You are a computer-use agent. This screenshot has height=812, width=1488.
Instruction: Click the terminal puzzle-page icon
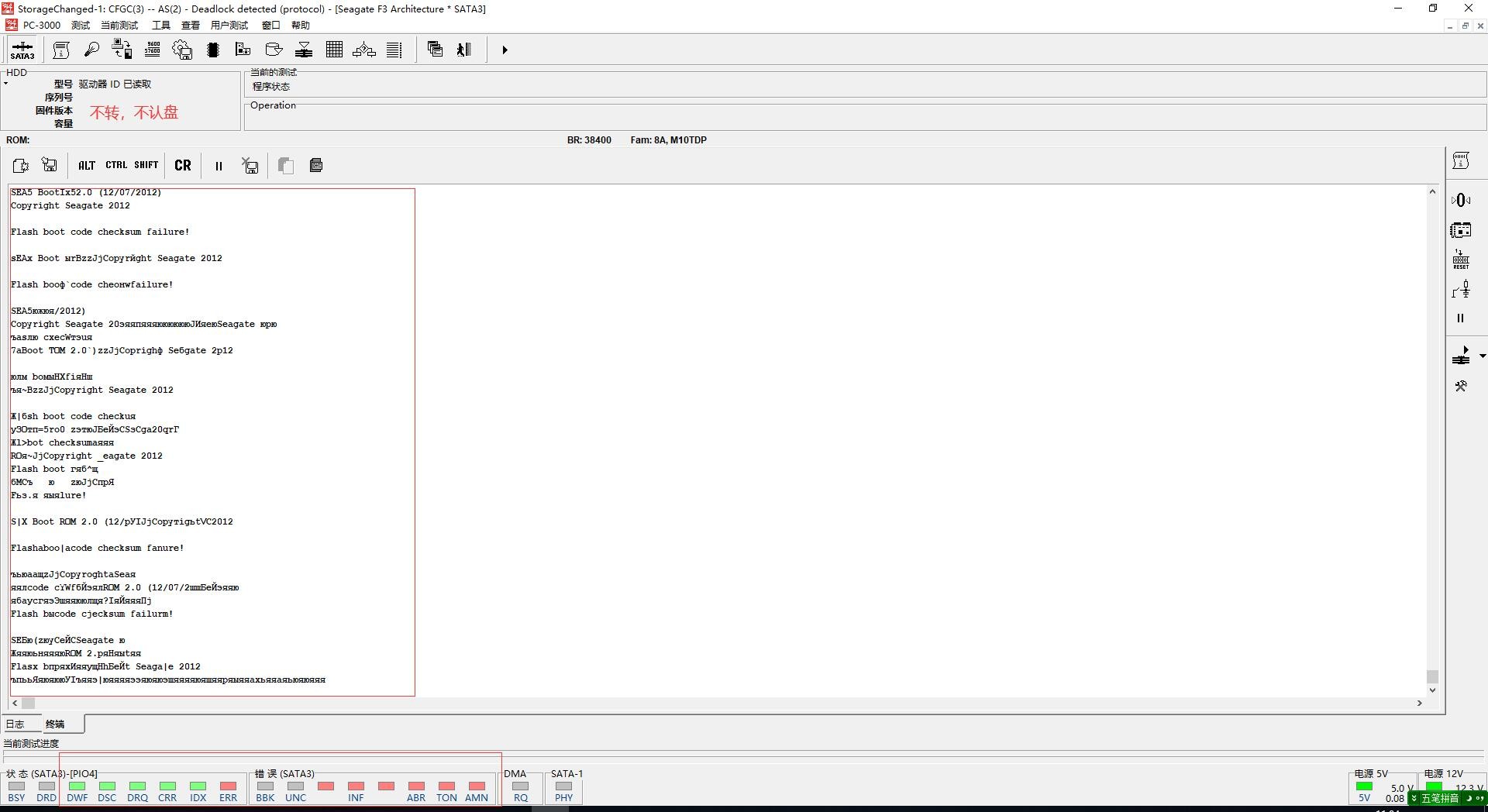pyautogui.click(x=21, y=165)
